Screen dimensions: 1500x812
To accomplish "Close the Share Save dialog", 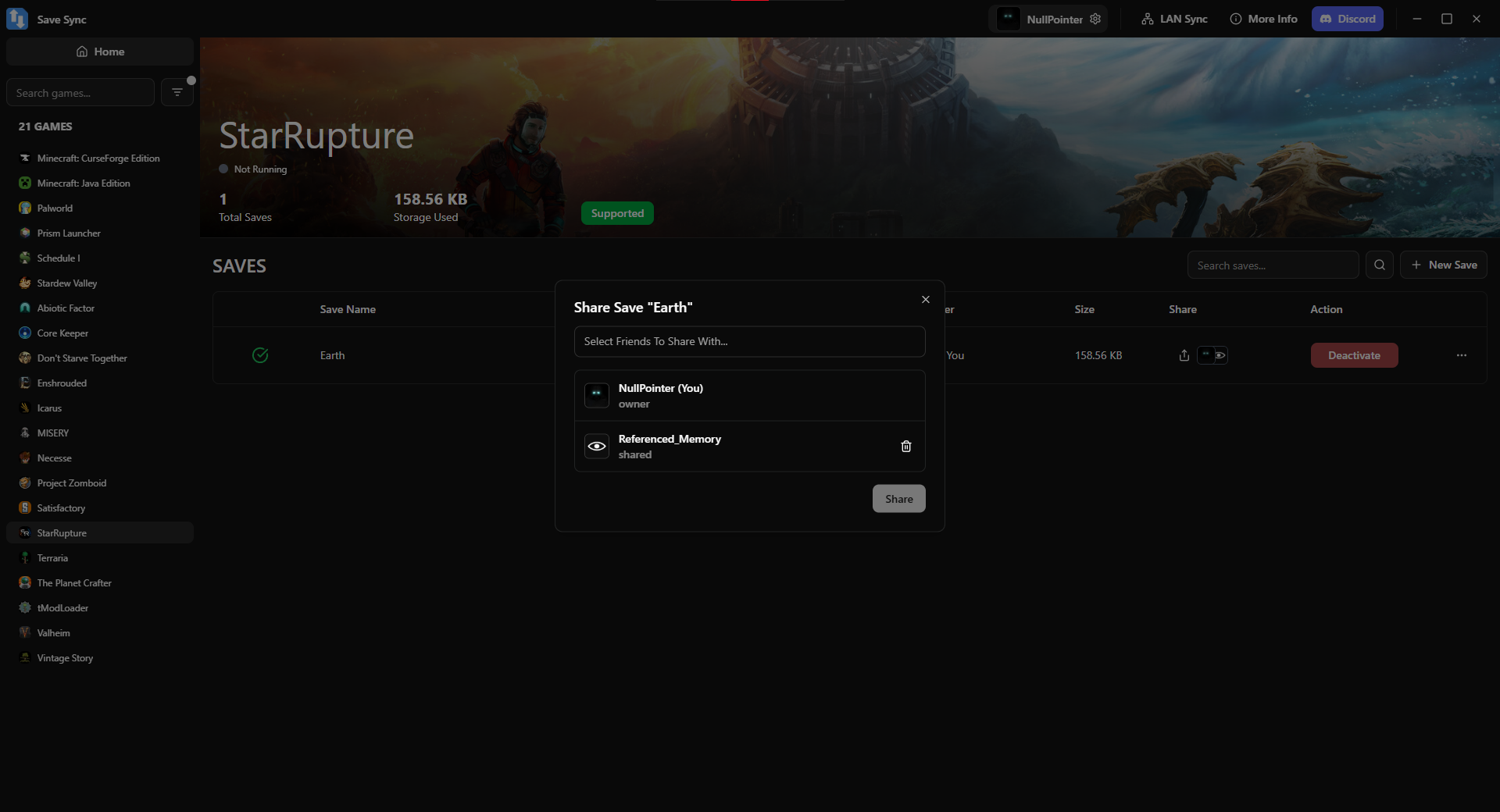I will pyautogui.click(x=926, y=300).
